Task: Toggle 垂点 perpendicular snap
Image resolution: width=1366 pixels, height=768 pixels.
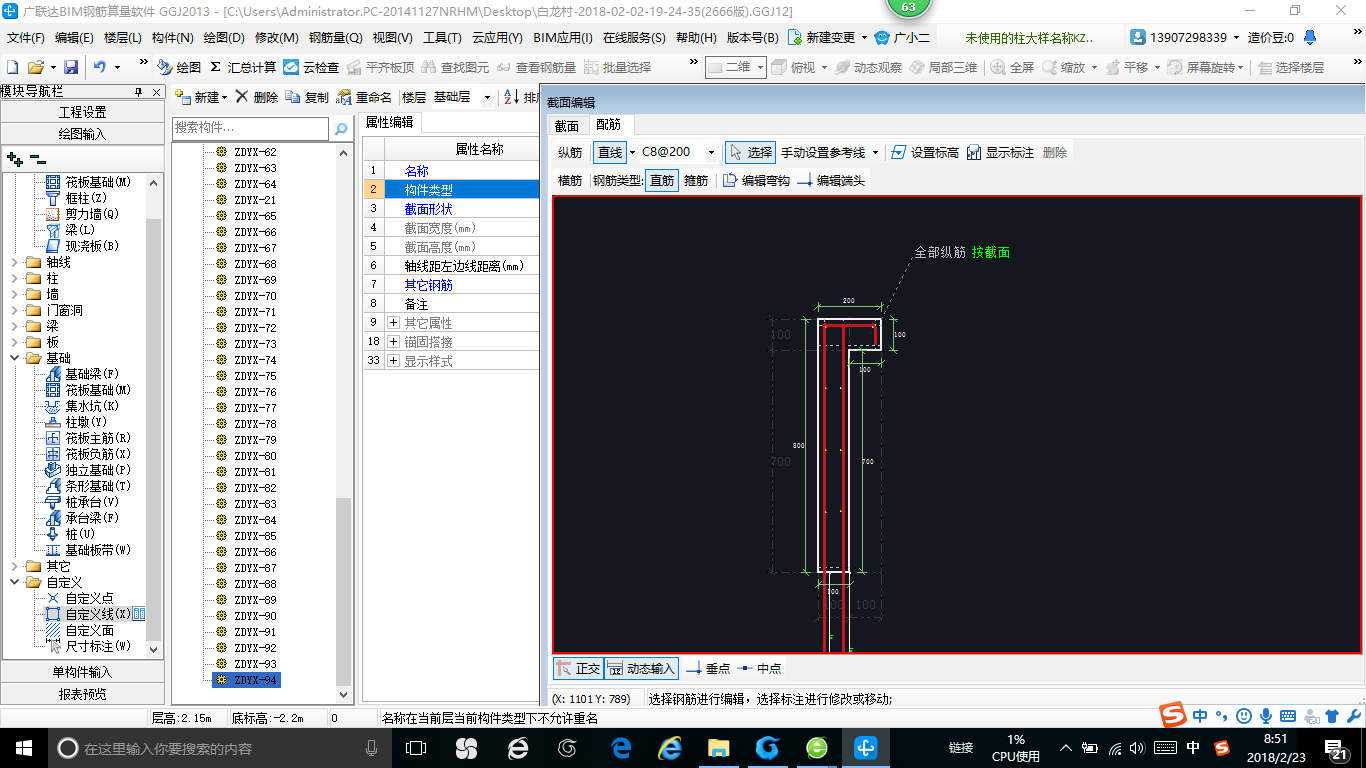Action: pos(708,668)
